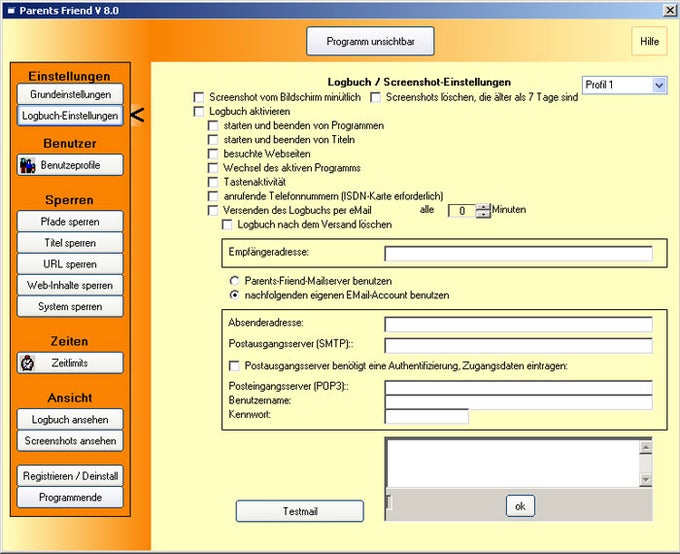
Task: Click the Kennwort field
Action: pyautogui.click(x=426, y=416)
